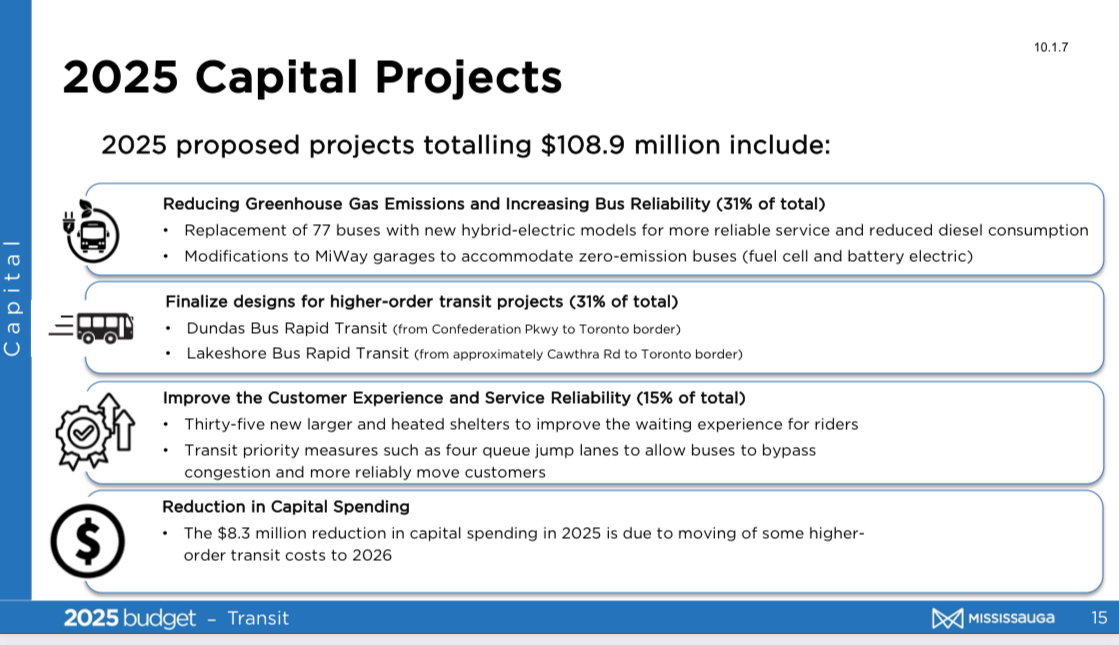The image size is (1119, 645).
Task: Click the speeding bus rapid transit icon
Action: coord(94,327)
